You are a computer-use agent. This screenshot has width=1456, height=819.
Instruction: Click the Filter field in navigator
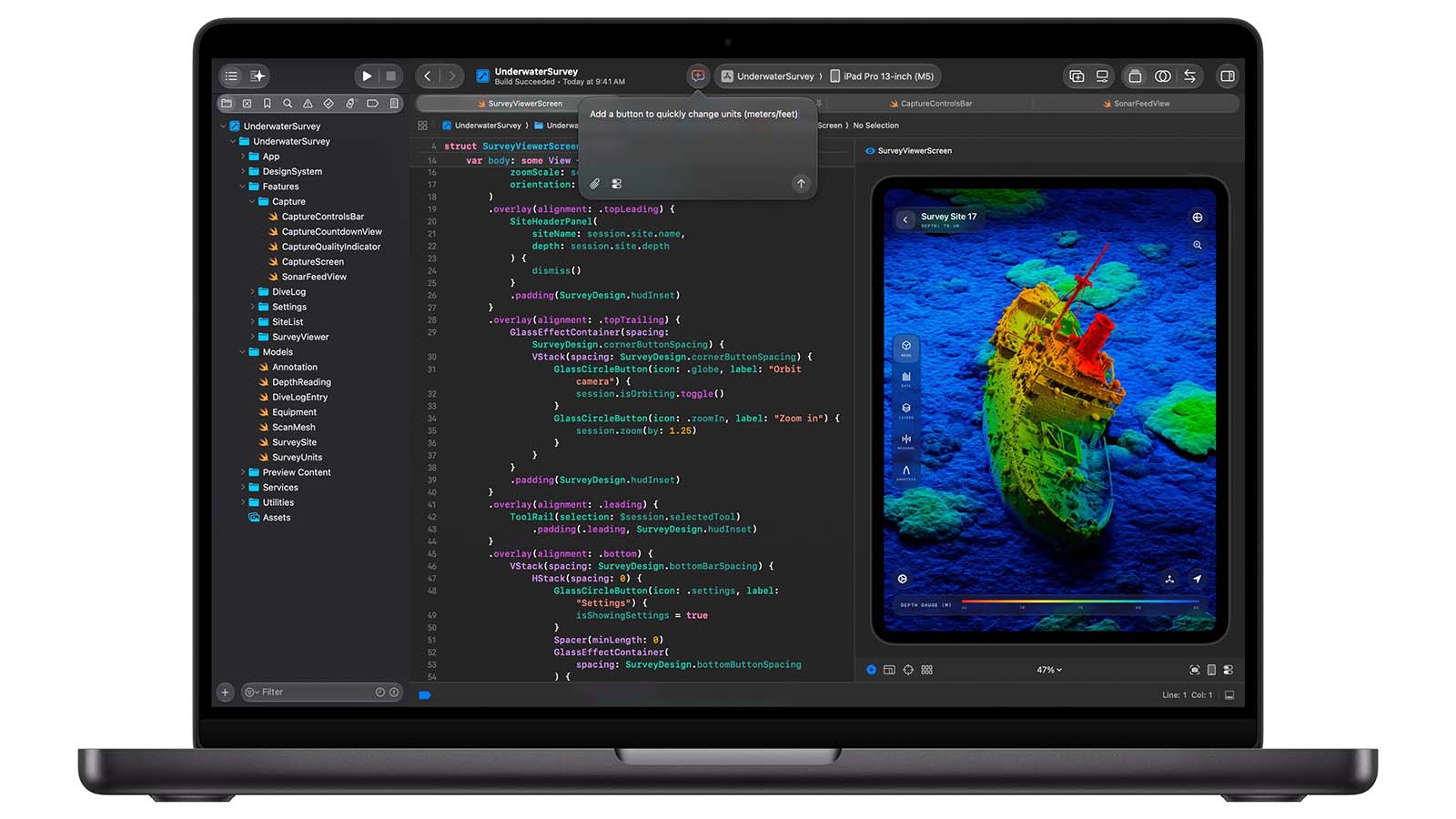tap(321, 693)
